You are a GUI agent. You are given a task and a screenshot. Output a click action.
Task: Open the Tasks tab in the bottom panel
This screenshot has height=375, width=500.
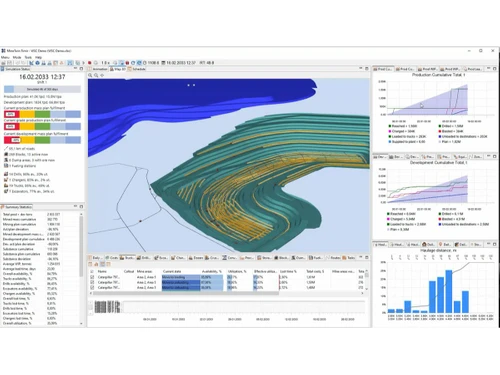pyautogui.click(x=350, y=258)
